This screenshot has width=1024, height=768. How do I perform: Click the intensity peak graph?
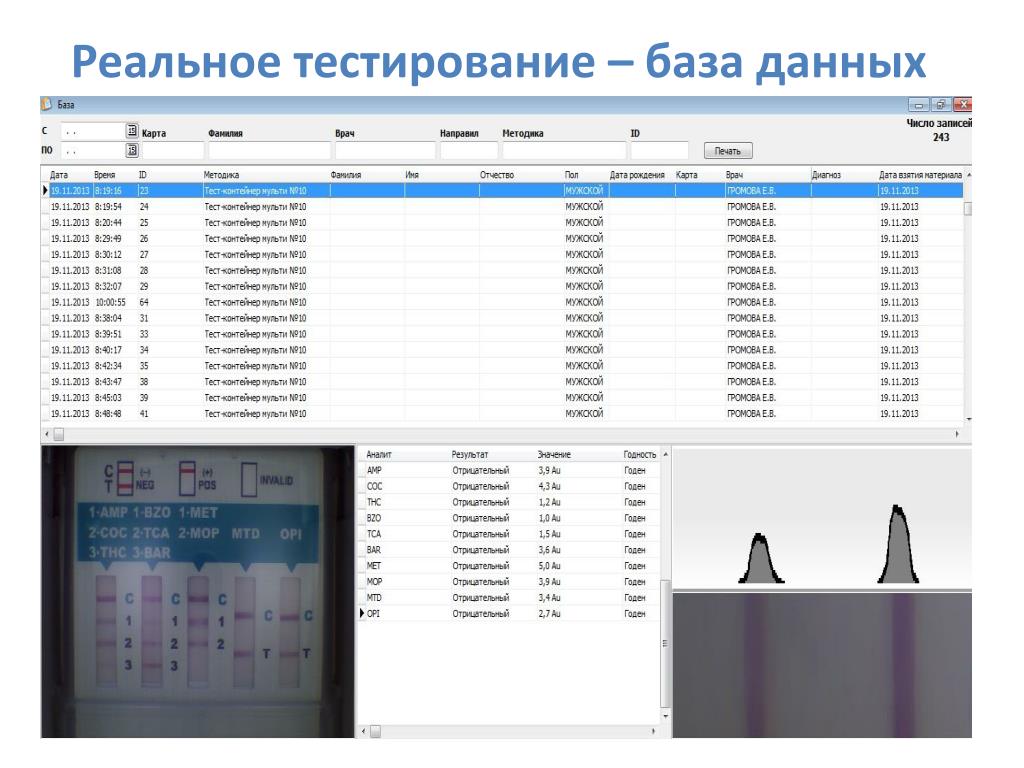tap(822, 518)
